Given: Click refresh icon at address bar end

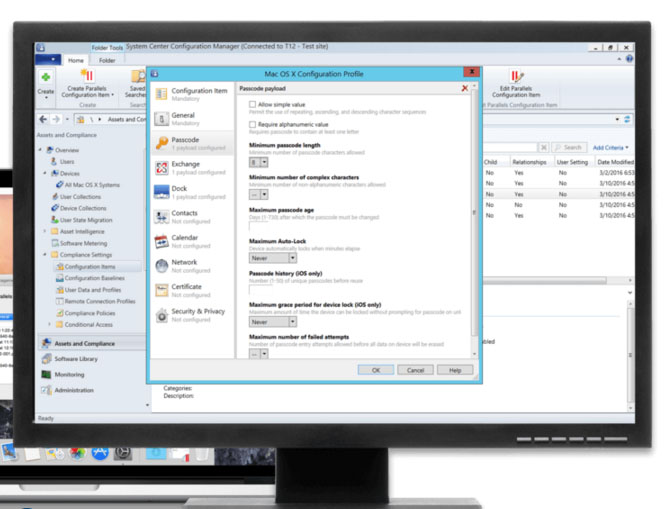Looking at the screenshot, I should coord(627,119).
